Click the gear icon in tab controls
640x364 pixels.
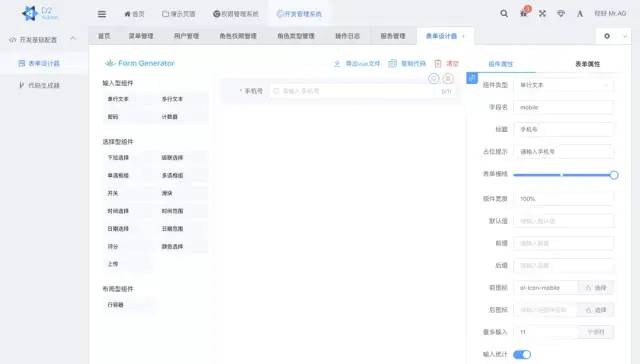[x=607, y=36]
